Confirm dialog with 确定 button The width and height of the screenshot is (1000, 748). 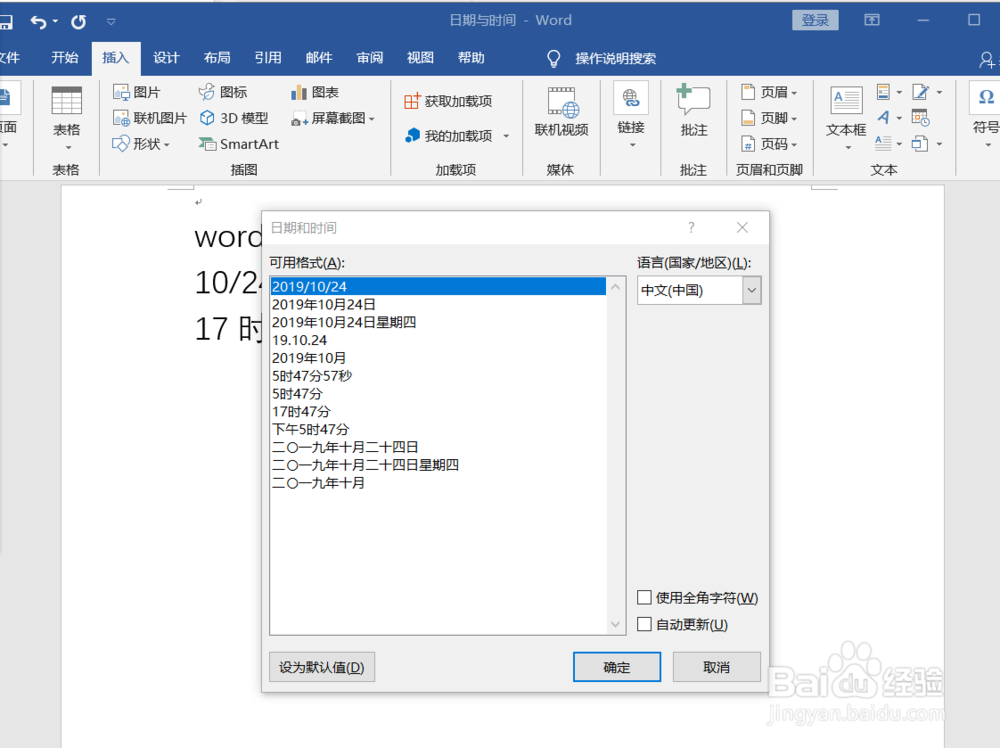(616, 667)
